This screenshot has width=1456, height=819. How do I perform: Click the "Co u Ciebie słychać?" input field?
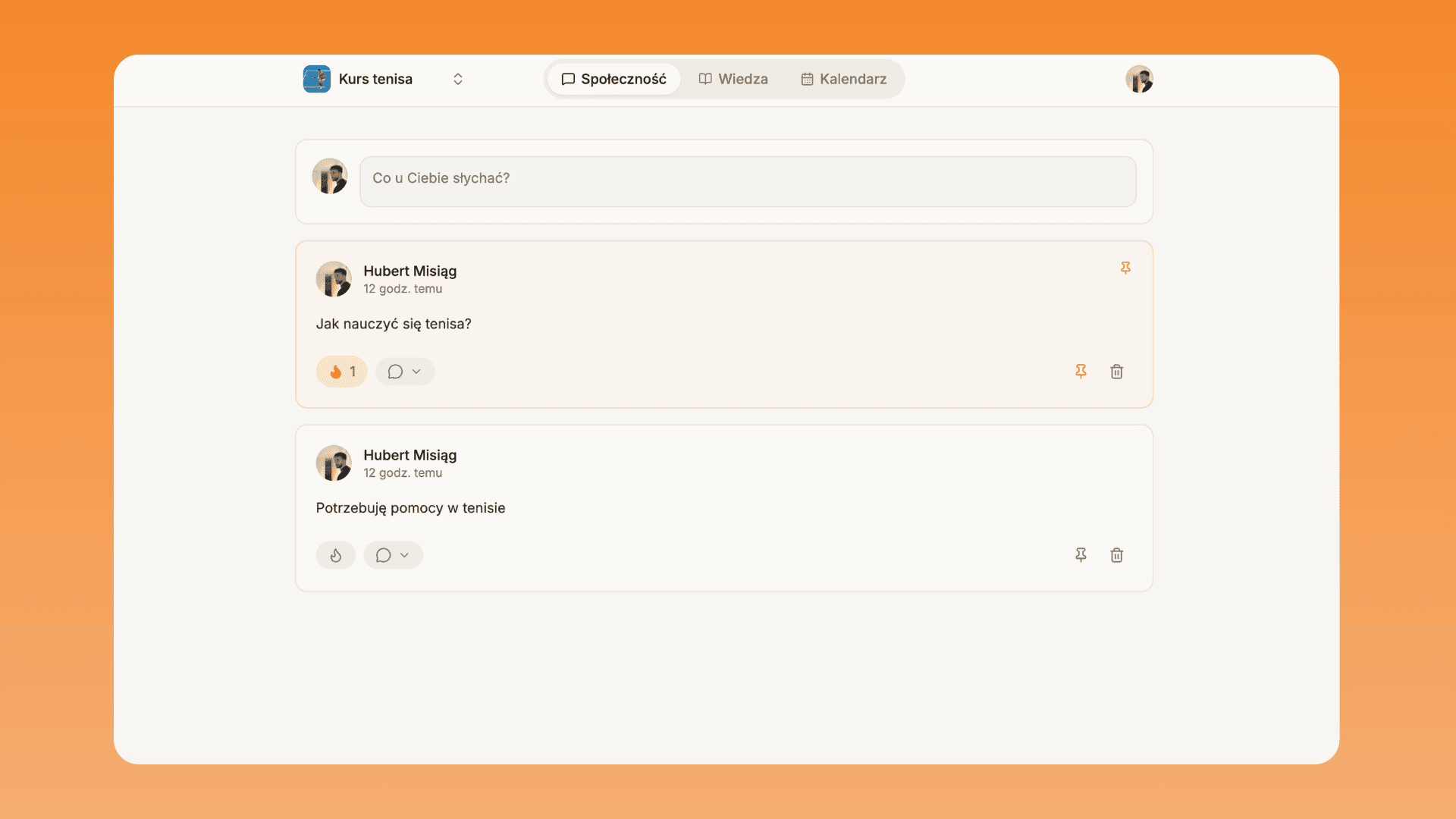click(x=748, y=181)
